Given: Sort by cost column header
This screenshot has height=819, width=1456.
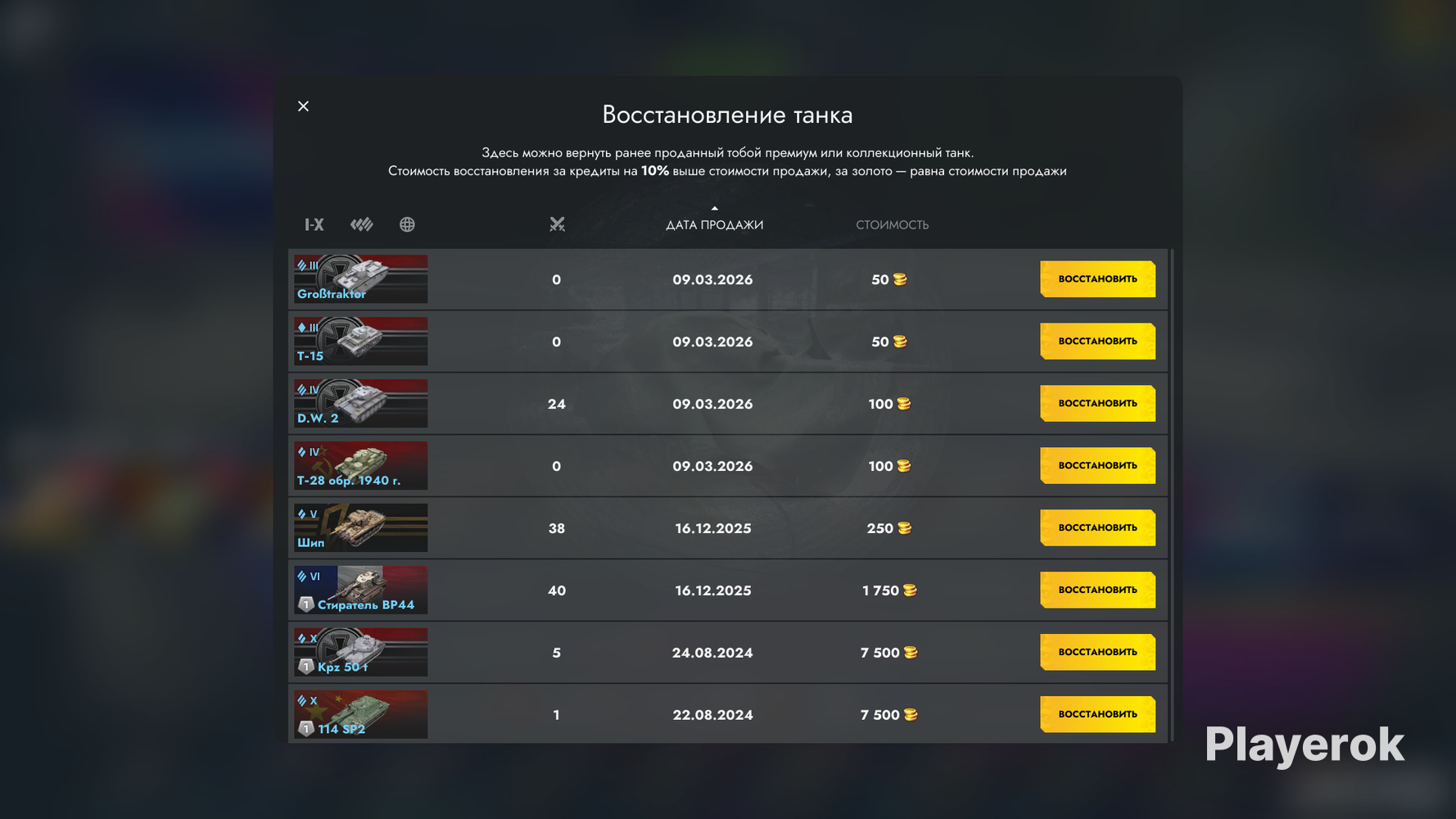Looking at the screenshot, I should (x=892, y=224).
